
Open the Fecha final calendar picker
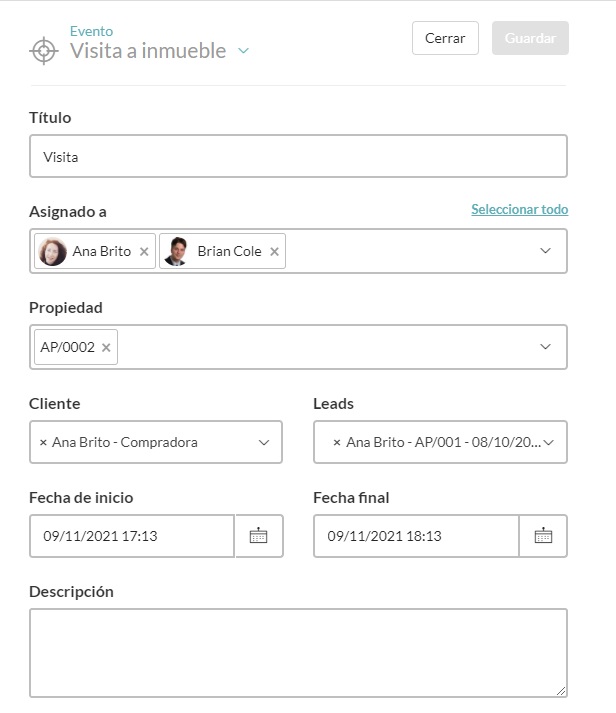[543, 536]
